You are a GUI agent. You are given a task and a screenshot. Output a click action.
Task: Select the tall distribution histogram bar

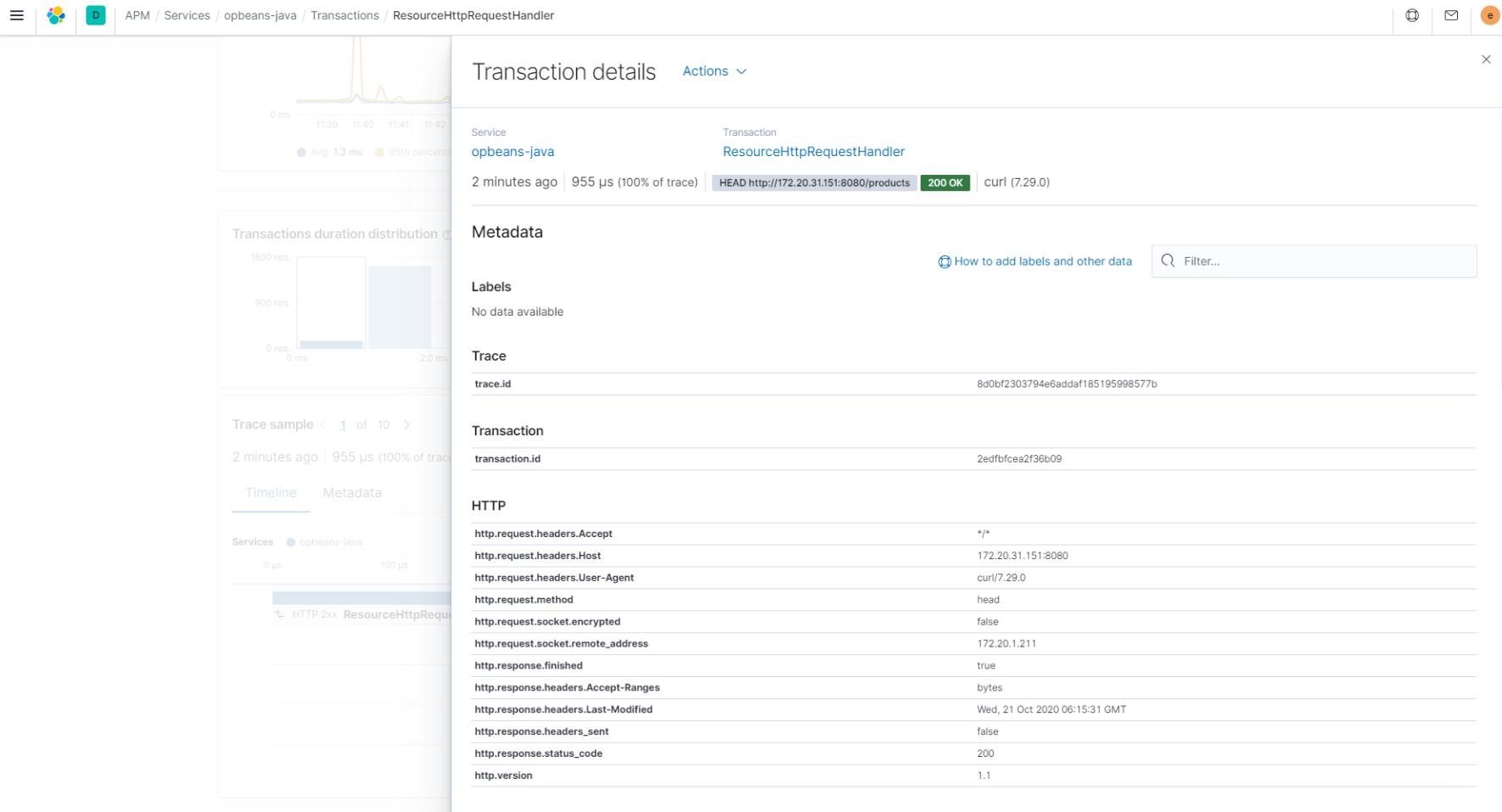(400, 307)
